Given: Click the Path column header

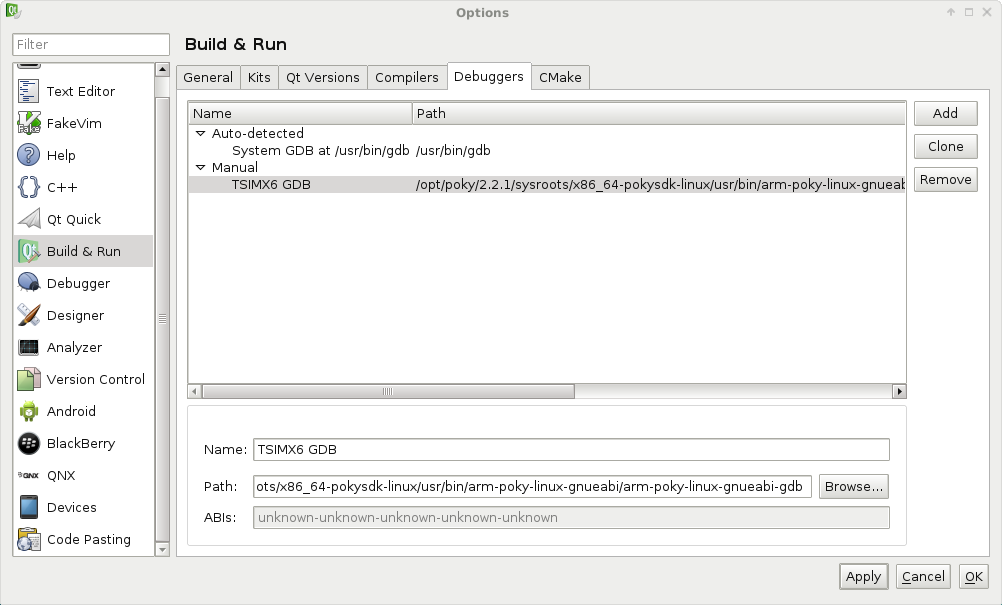Looking at the screenshot, I should (659, 113).
